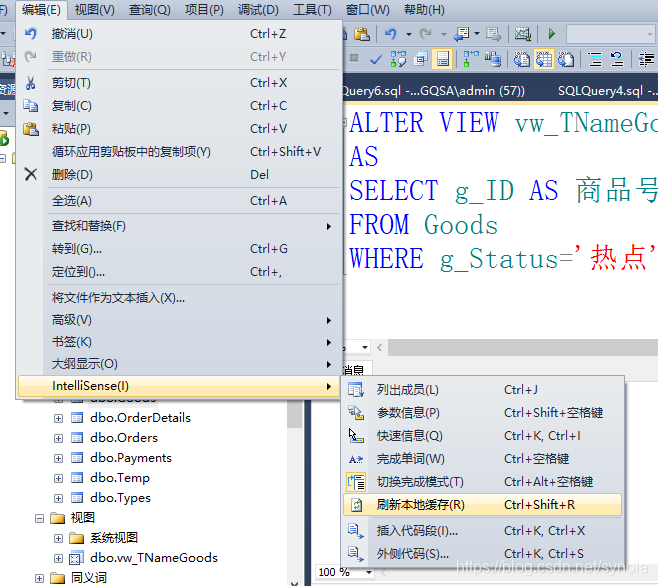The width and height of the screenshot is (658, 586).
Task: Click the WHERE g_Status line in the editor
Action: pos(502,258)
